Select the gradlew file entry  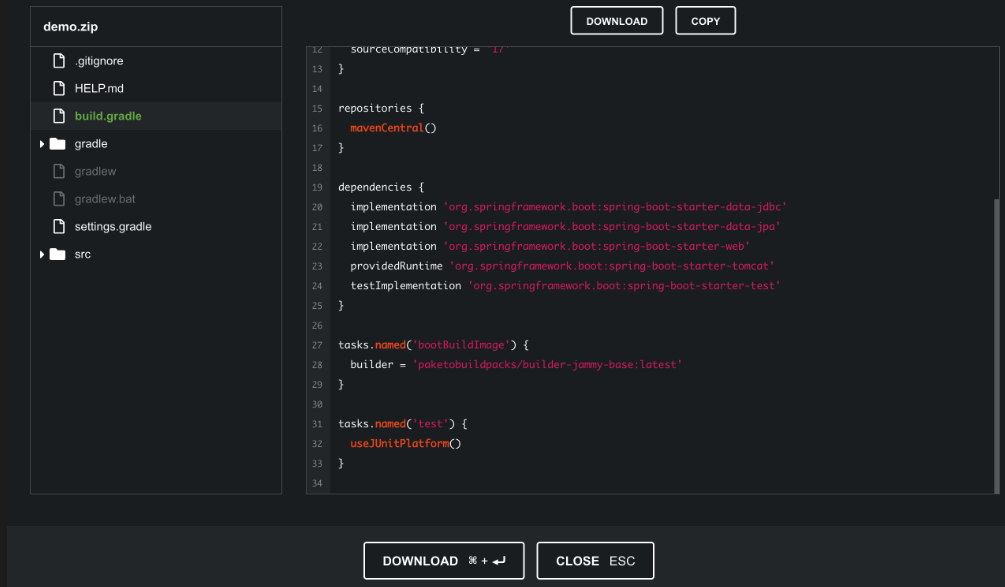click(95, 171)
